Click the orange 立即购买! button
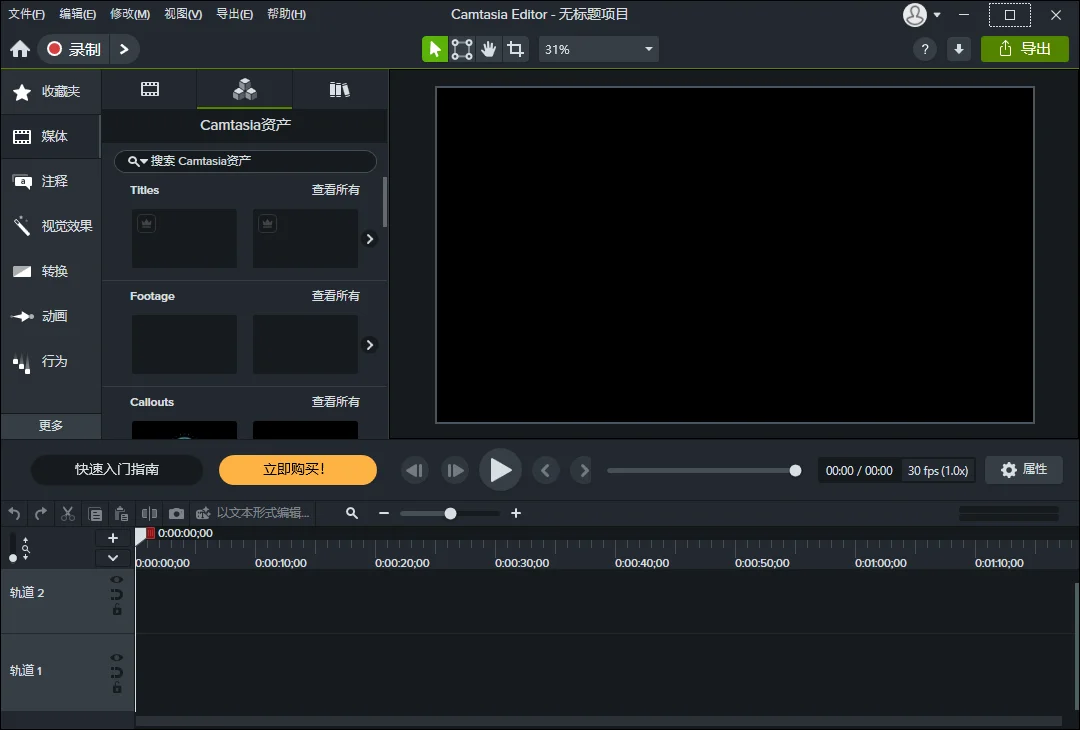The height and width of the screenshot is (730, 1080). pos(298,470)
